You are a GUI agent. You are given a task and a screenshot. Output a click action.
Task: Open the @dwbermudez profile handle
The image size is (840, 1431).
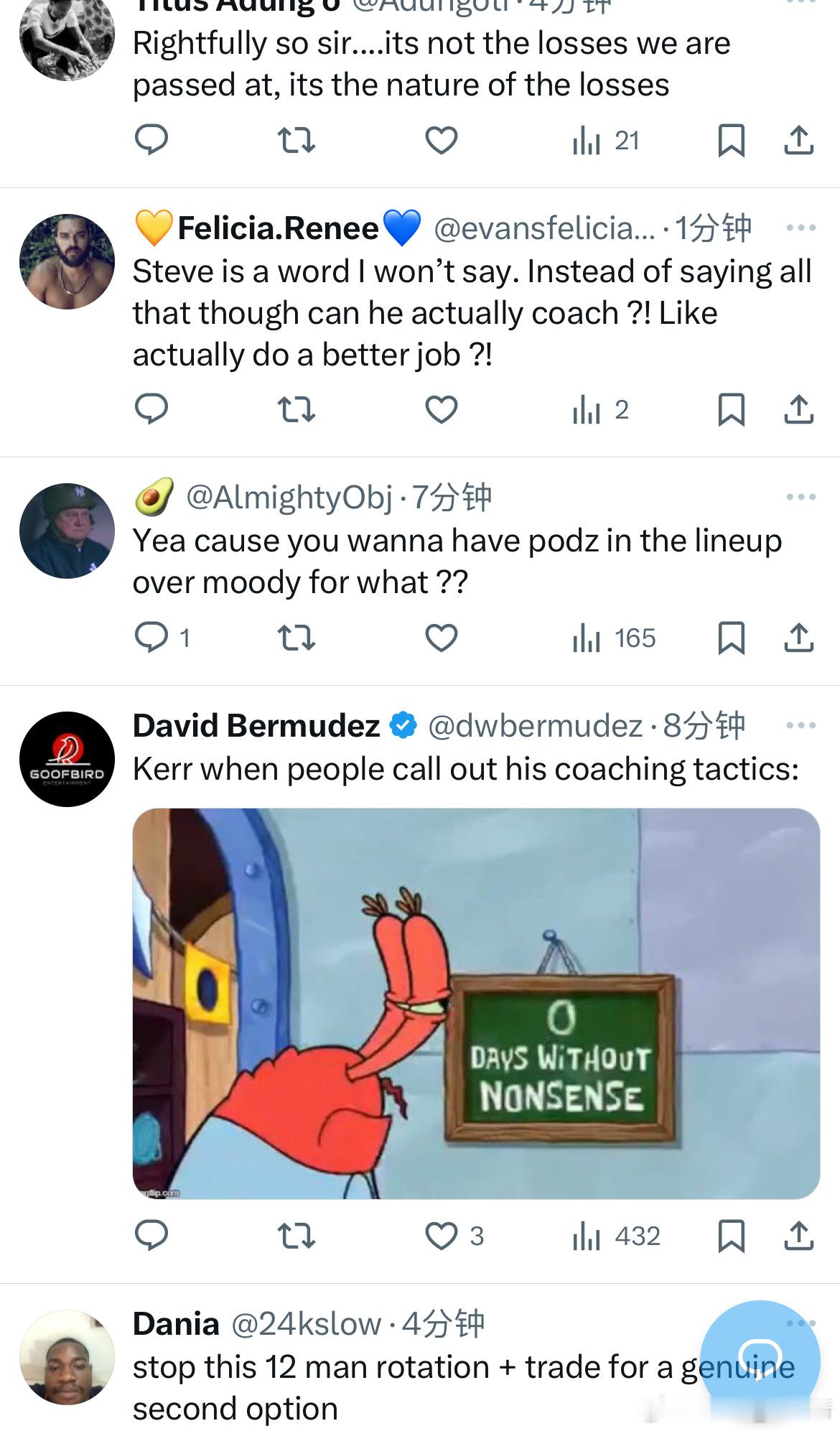tap(535, 726)
